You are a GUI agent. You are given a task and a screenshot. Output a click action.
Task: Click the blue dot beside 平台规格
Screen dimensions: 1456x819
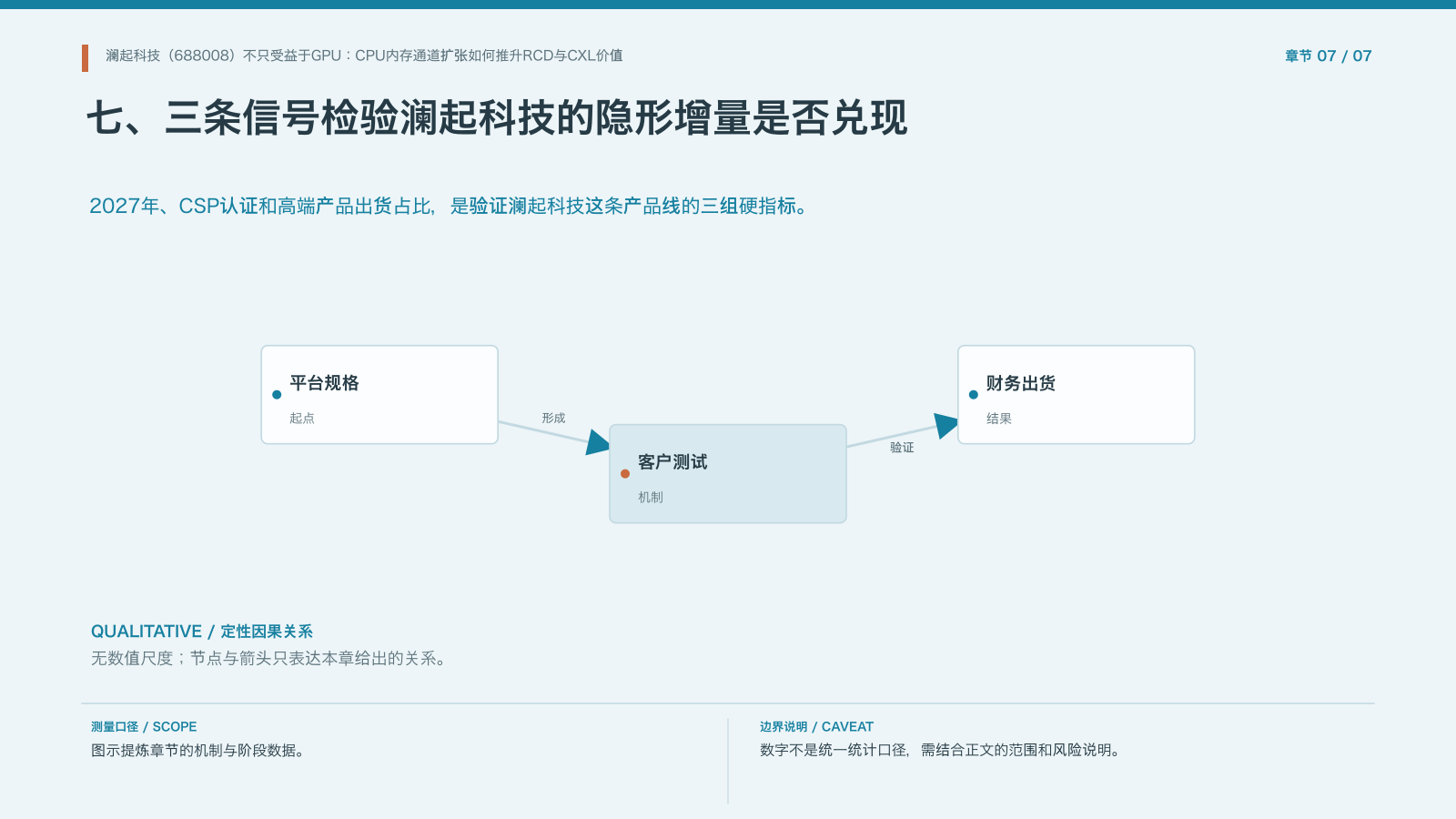click(x=277, y=395)
